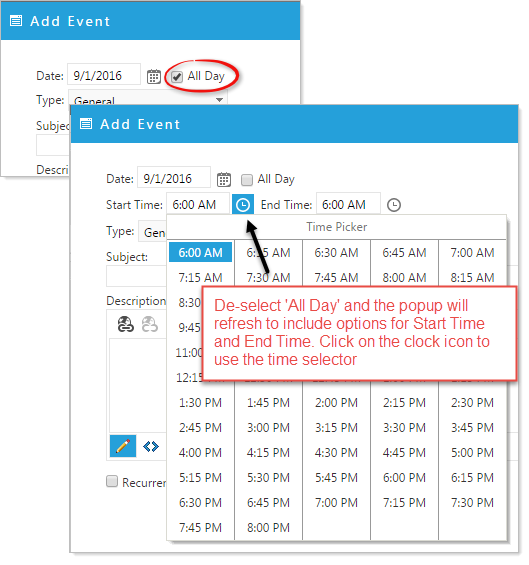Switch to design view with pencil icon
Screen dimensions: 529x565
click(123, 446)
